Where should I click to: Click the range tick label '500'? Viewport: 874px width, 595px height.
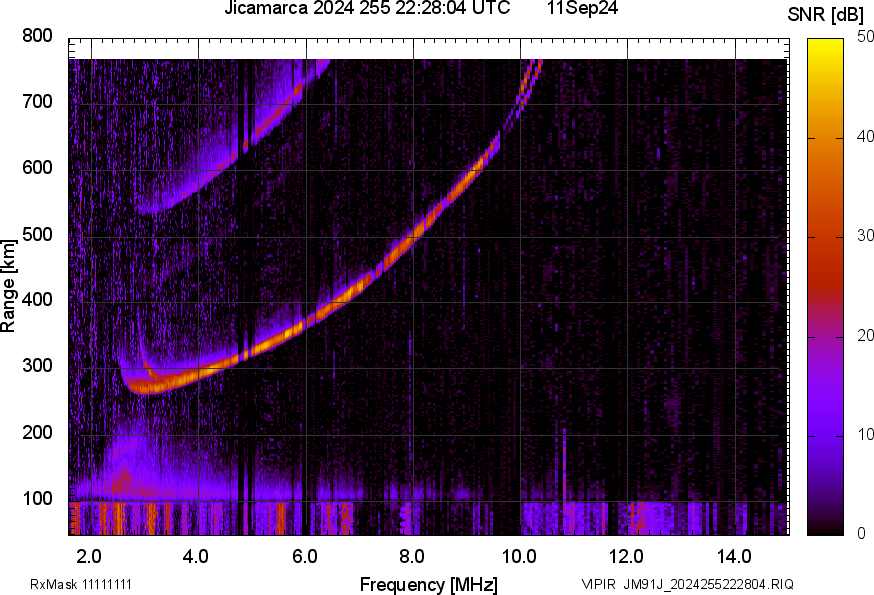(37, 234)
